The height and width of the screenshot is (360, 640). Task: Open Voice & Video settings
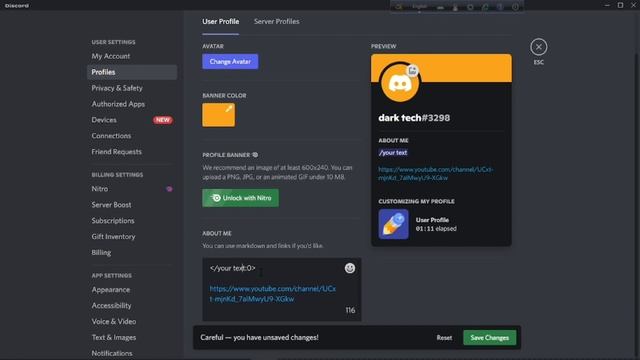pos(132,322)
